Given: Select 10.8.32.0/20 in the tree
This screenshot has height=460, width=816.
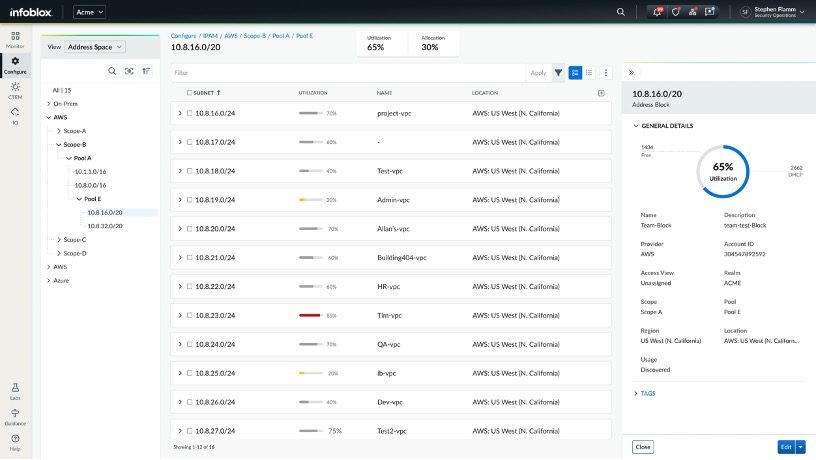Looking at the screenshot, I should (x=105, y=226).
